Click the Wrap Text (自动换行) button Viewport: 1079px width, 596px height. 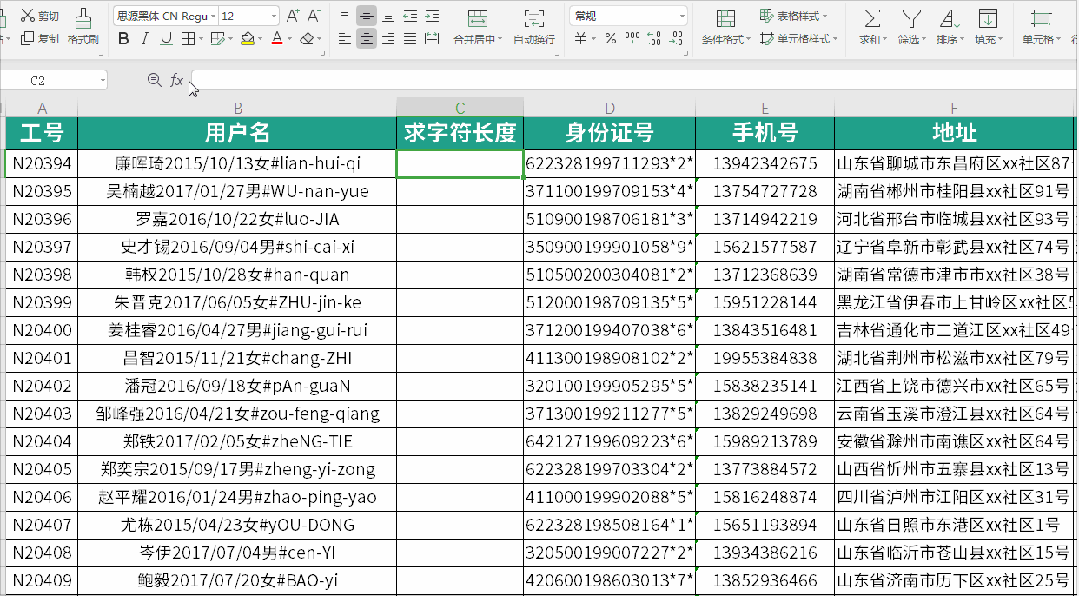(533, 26)
